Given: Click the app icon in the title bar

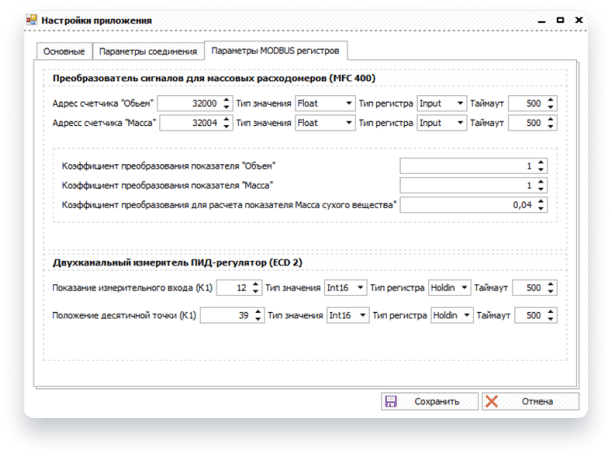Looking at the screenshot, I should tap(31, 20).
